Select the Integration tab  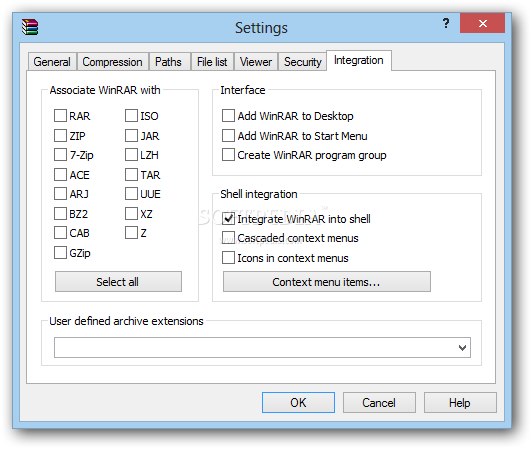pos(359,60)
